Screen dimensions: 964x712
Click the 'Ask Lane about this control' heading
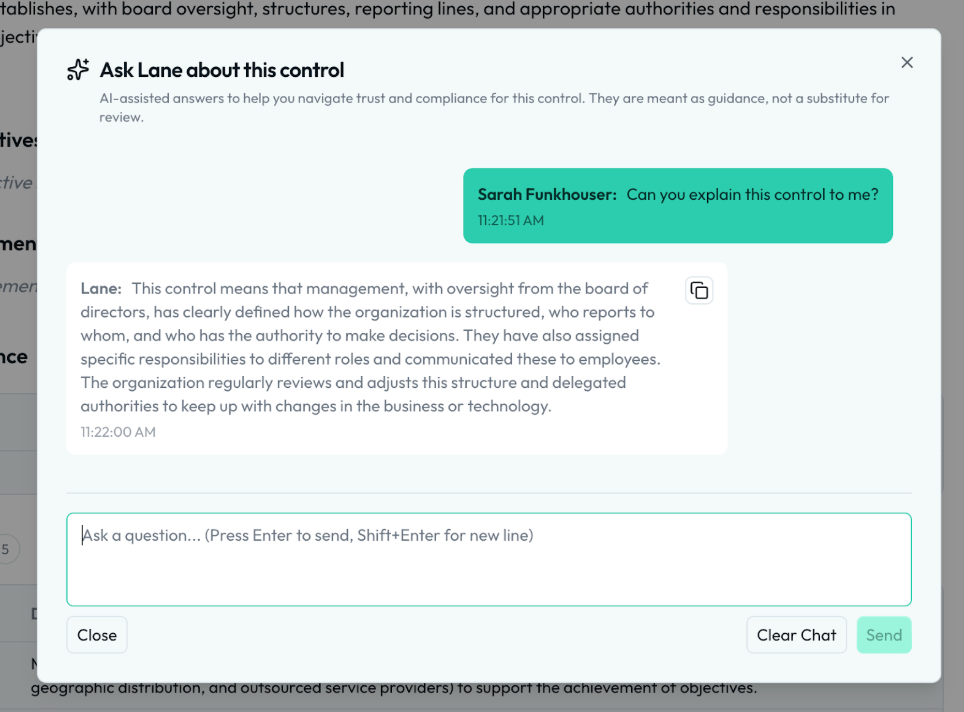tap(222, 70)
